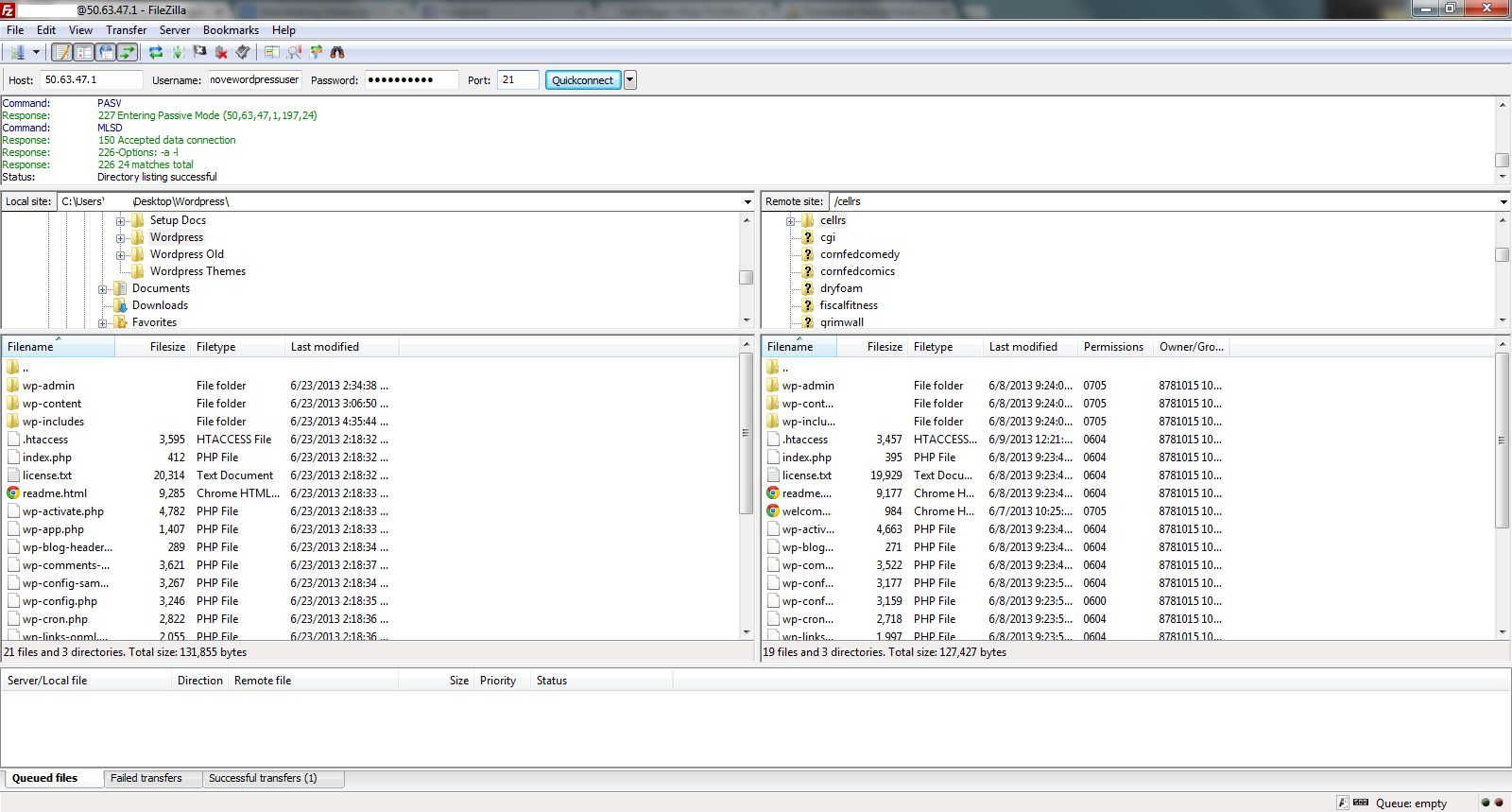Sort remote list by Owner/Group column

click(x=1191, y=347)
